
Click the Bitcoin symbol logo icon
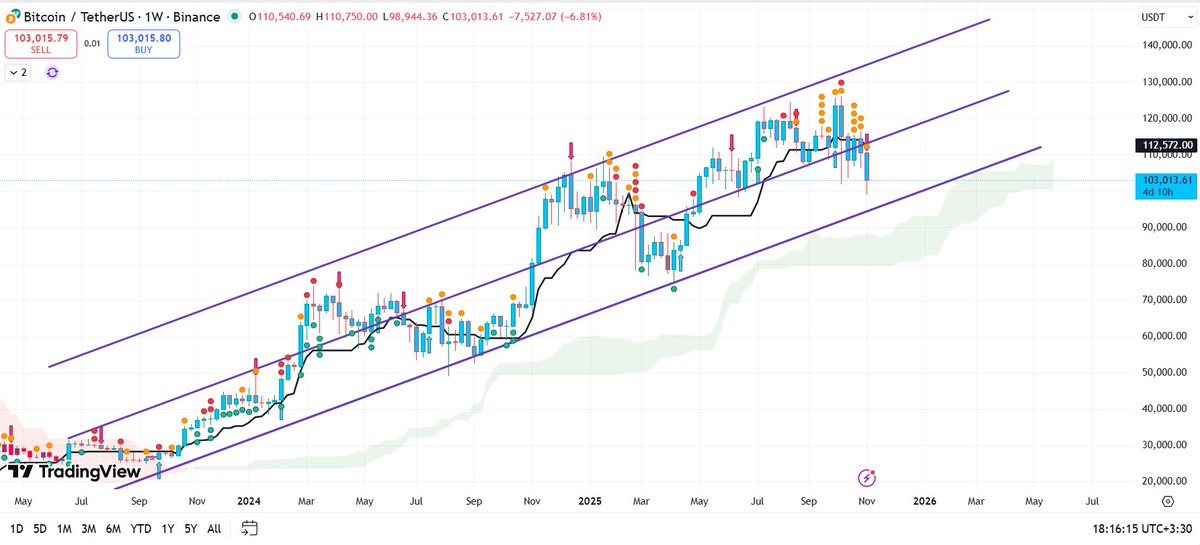pos(11,16)
